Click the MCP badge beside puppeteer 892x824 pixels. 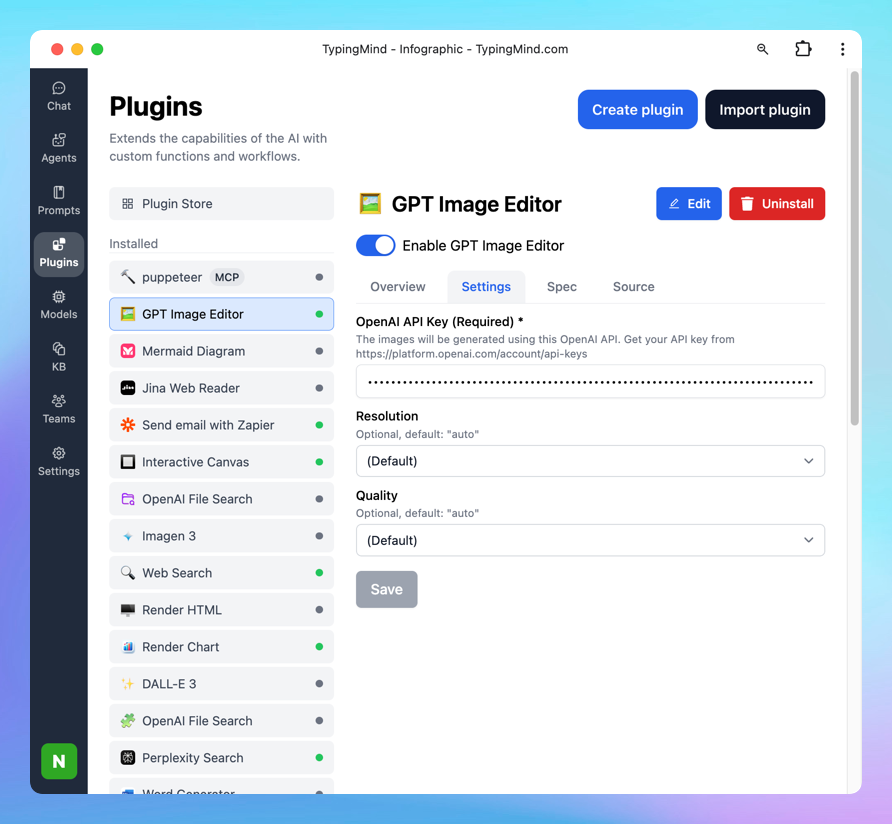pyautogui.click(x=226, y=277)
